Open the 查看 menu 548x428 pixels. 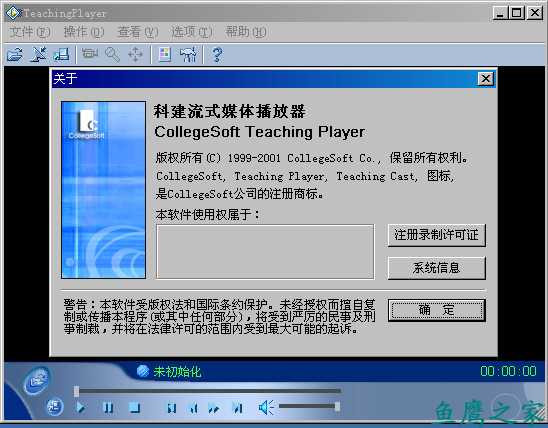pyautogui.click(x=138, y=32)
